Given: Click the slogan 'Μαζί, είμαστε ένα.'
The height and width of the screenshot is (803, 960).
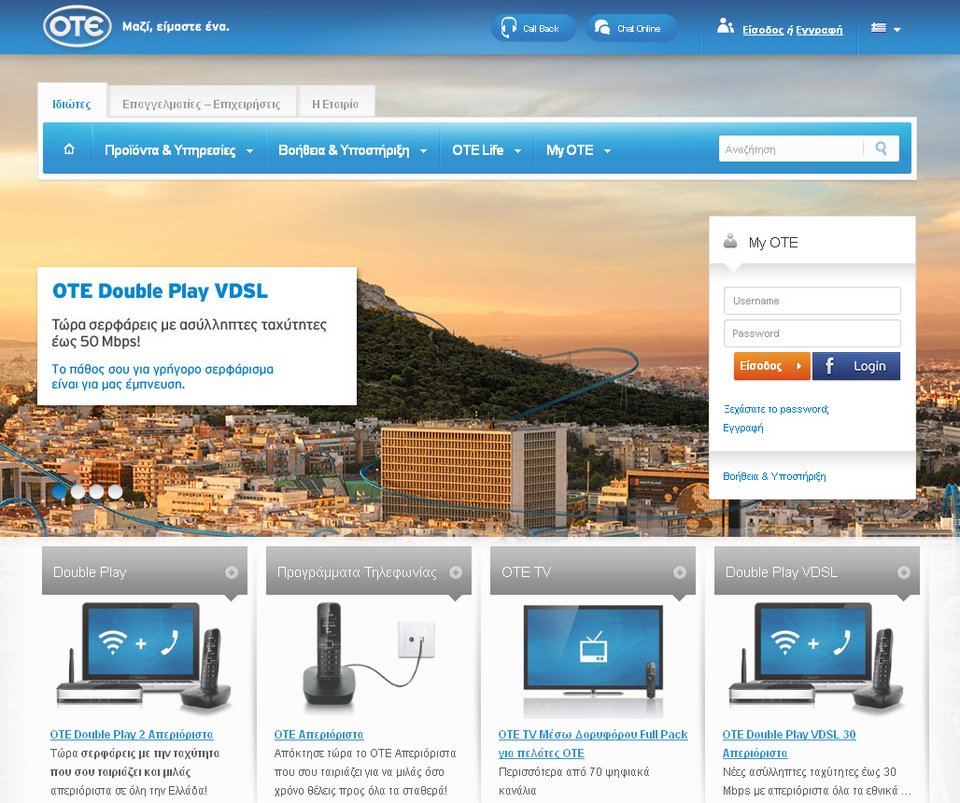Looking at the screenshot, I should click(176, 27).
